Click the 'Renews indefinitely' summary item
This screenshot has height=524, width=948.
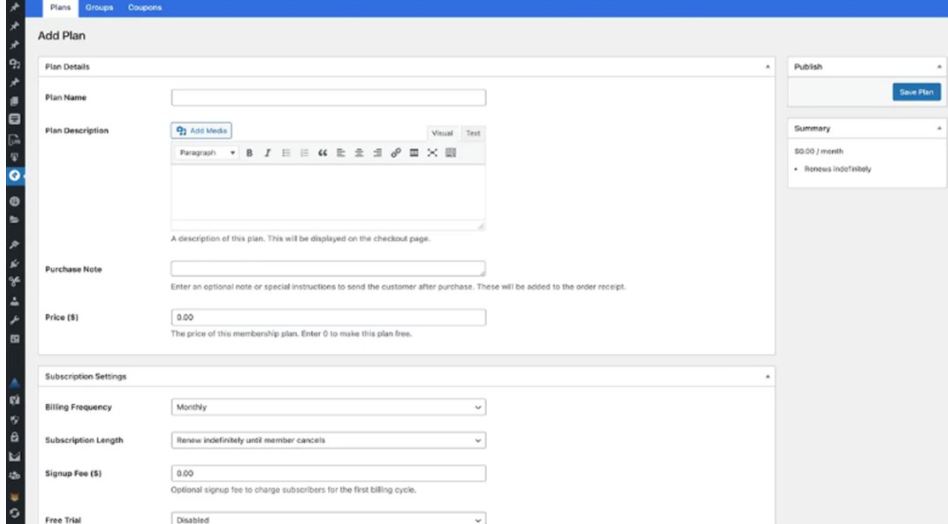point(837,169)
